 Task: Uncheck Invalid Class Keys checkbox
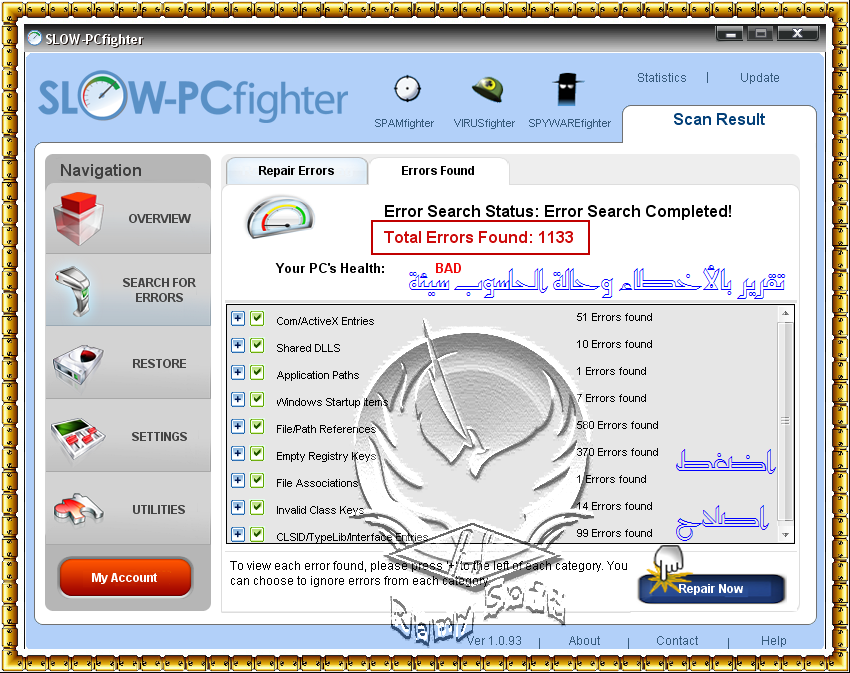tap(257, 508)
